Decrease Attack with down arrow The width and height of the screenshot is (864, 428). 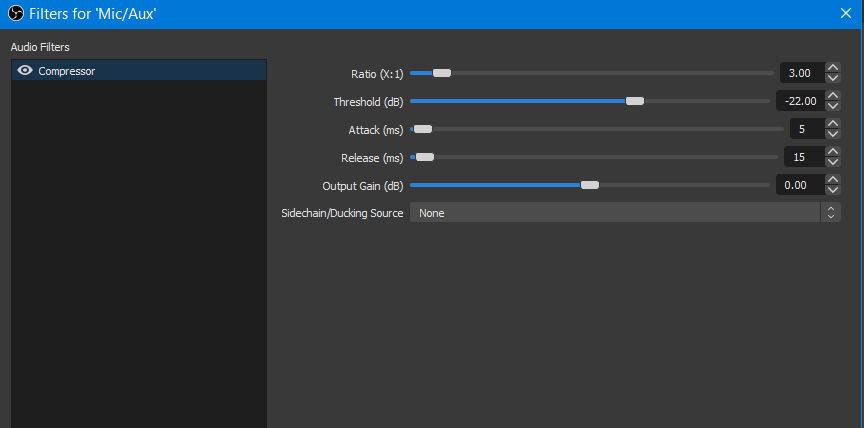[833, 134]
